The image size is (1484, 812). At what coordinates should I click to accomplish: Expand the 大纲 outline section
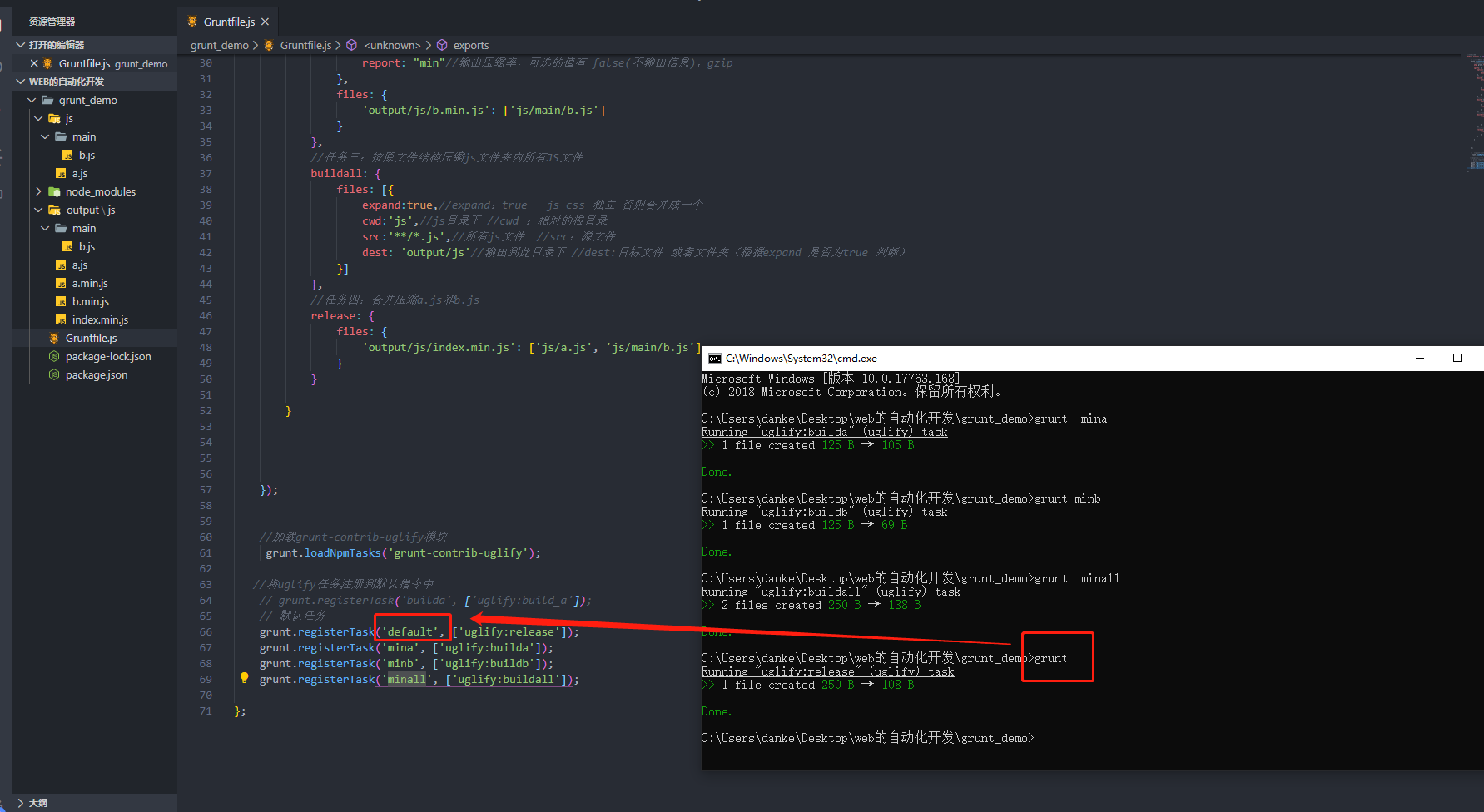[x=21, y=803]
